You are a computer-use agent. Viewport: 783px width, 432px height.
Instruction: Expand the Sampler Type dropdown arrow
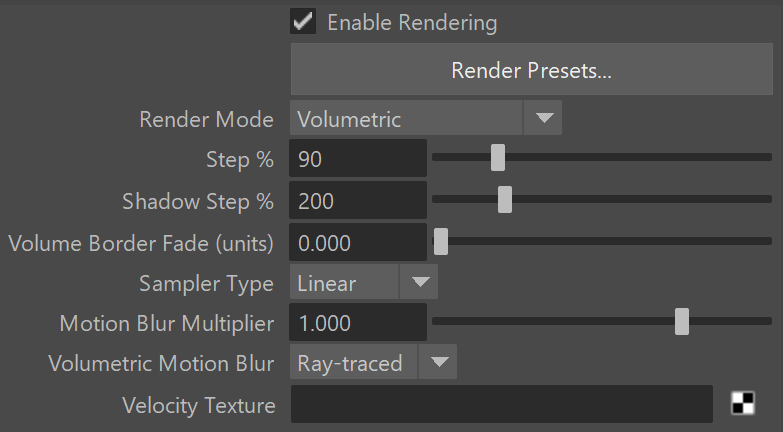[x=419, y=282]
